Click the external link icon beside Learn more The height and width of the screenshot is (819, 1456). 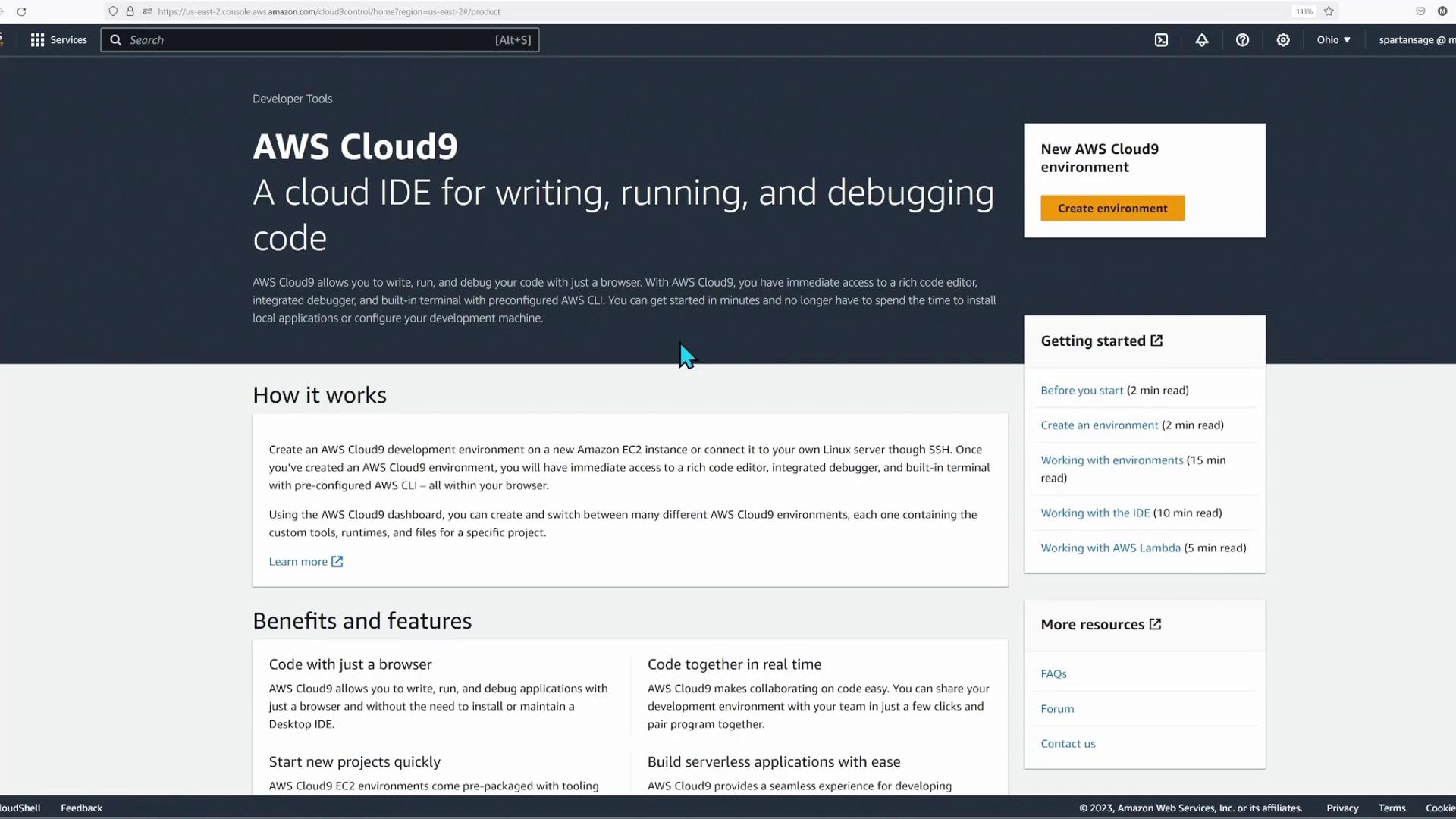(337, 562)
